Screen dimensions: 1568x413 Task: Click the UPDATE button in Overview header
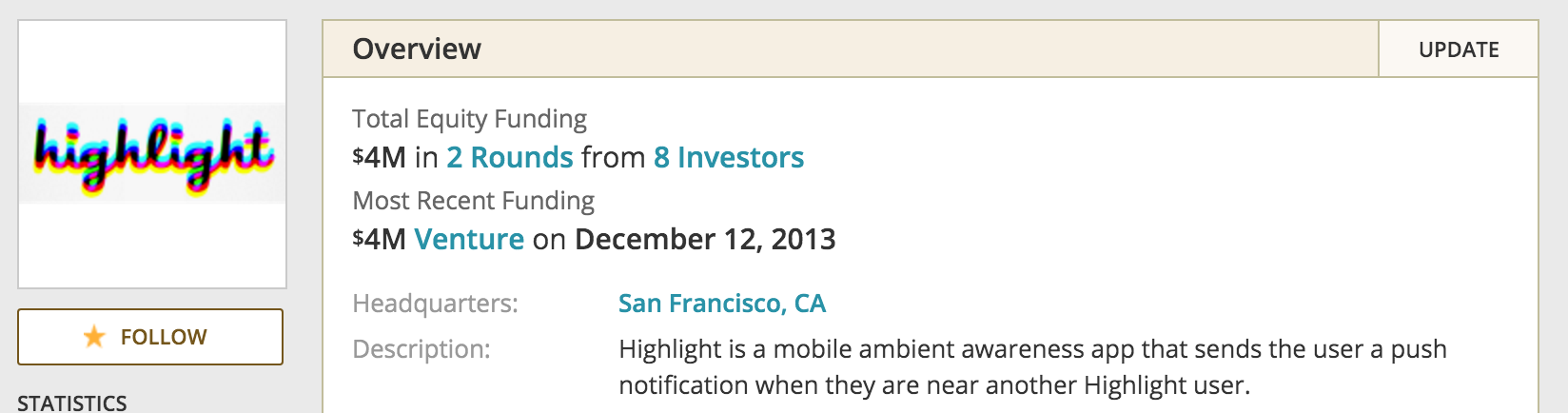point(1458,49)
